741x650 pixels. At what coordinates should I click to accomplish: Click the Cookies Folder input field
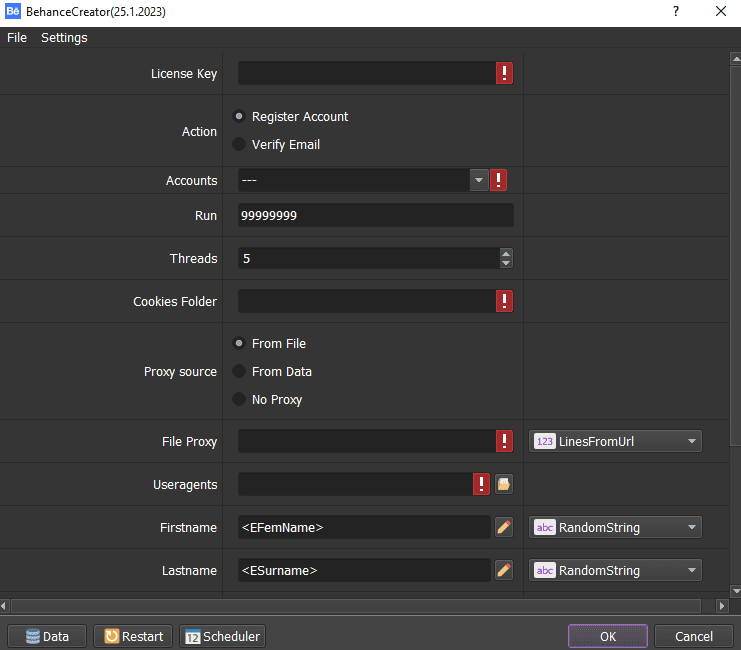click(x=367, y=301)
